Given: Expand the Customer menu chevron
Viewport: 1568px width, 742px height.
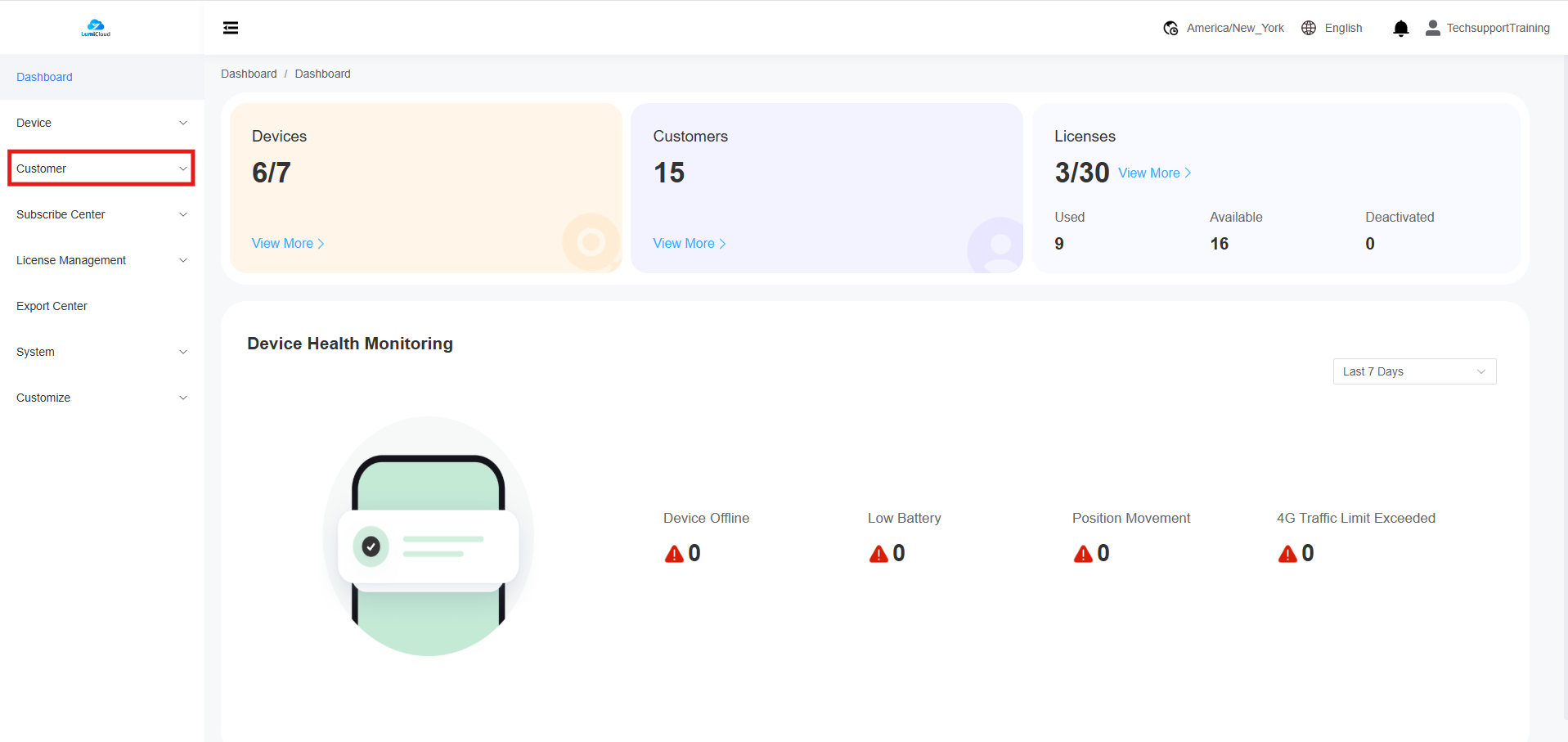Looking at the screenshot, I should click(x=183, y=169).
